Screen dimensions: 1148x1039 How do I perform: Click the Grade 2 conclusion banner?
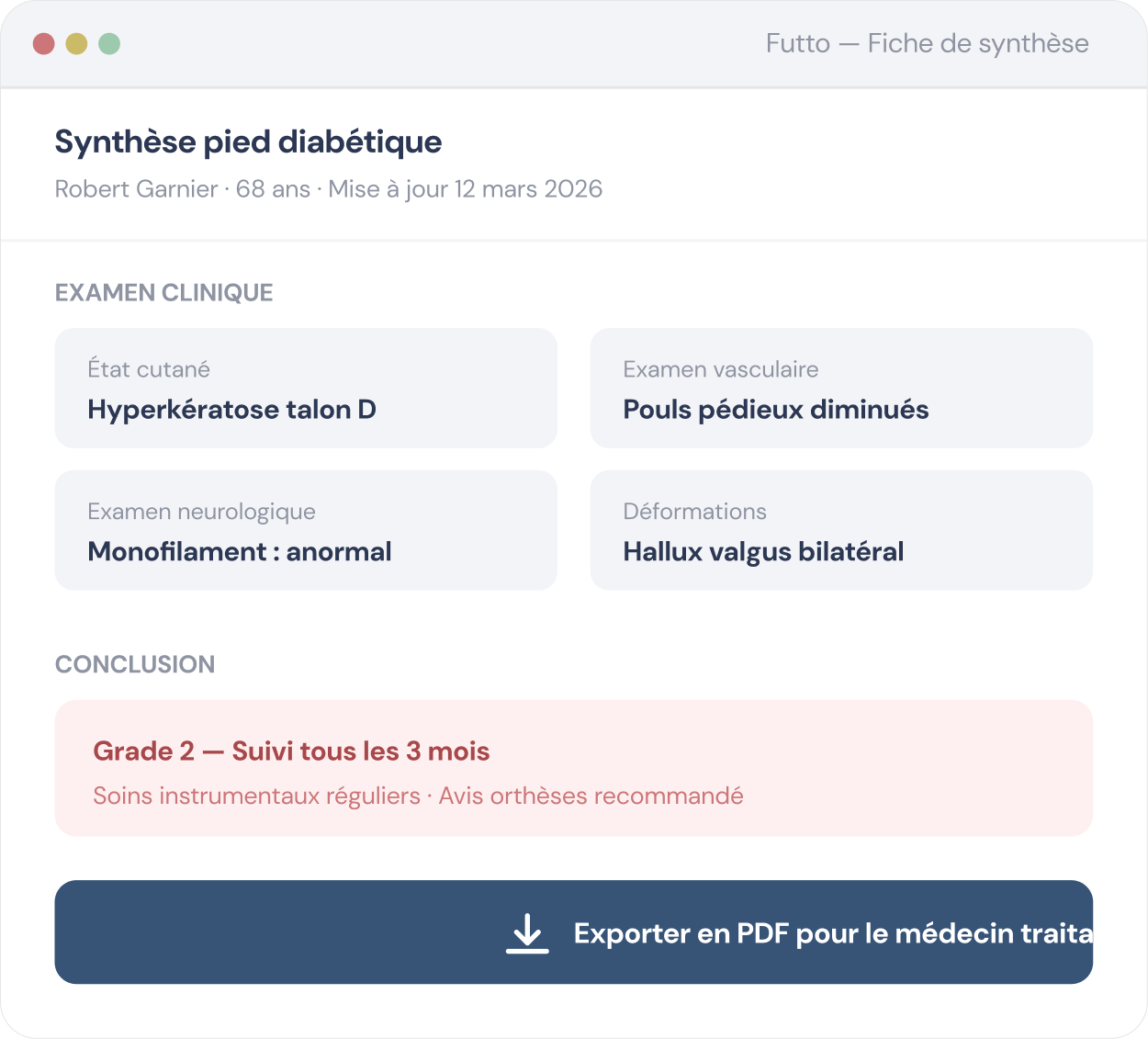tap(574, 768)
